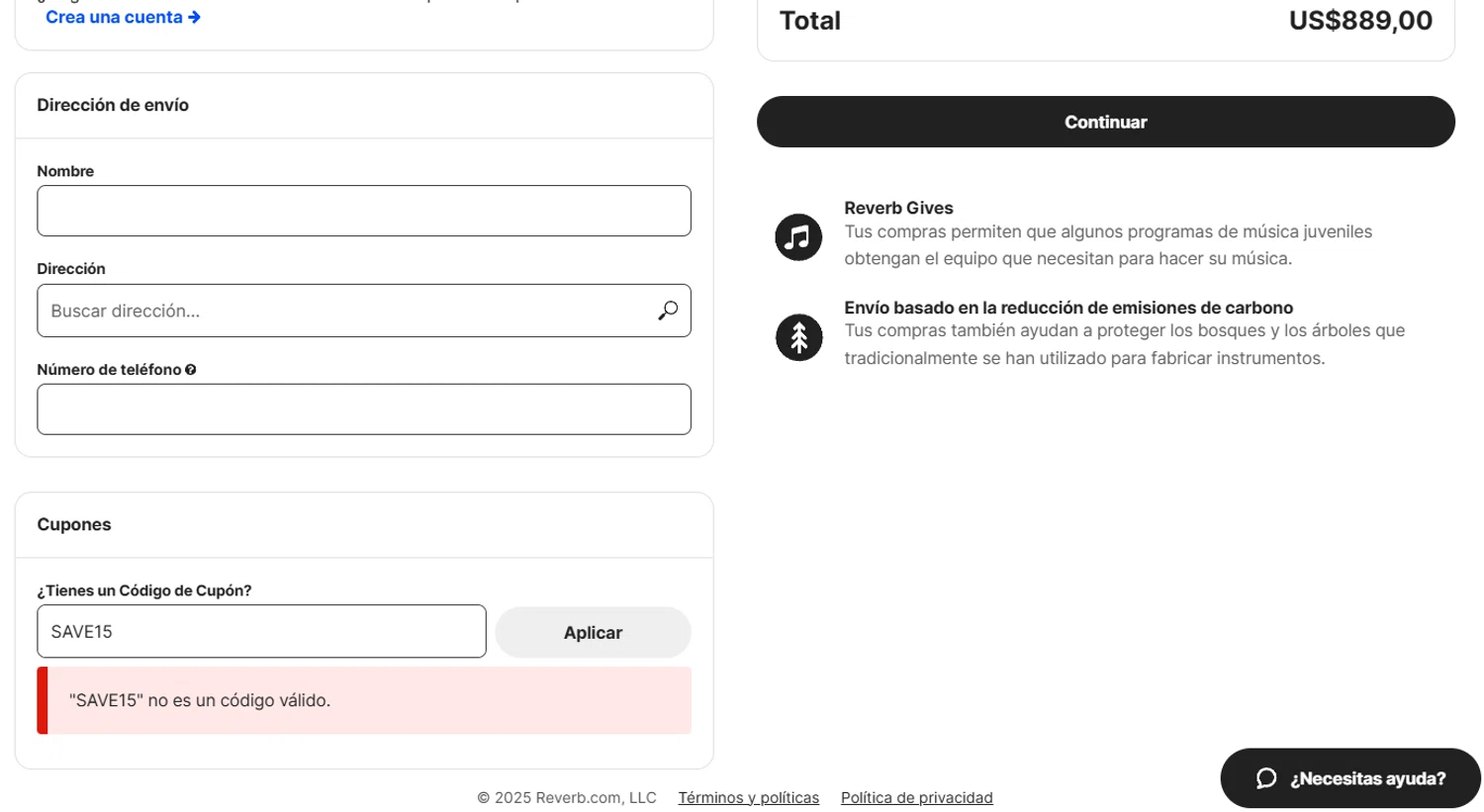Click the carbon emissions tree icon
This screenshot has height=812, width=1484.
coord(798,337)
